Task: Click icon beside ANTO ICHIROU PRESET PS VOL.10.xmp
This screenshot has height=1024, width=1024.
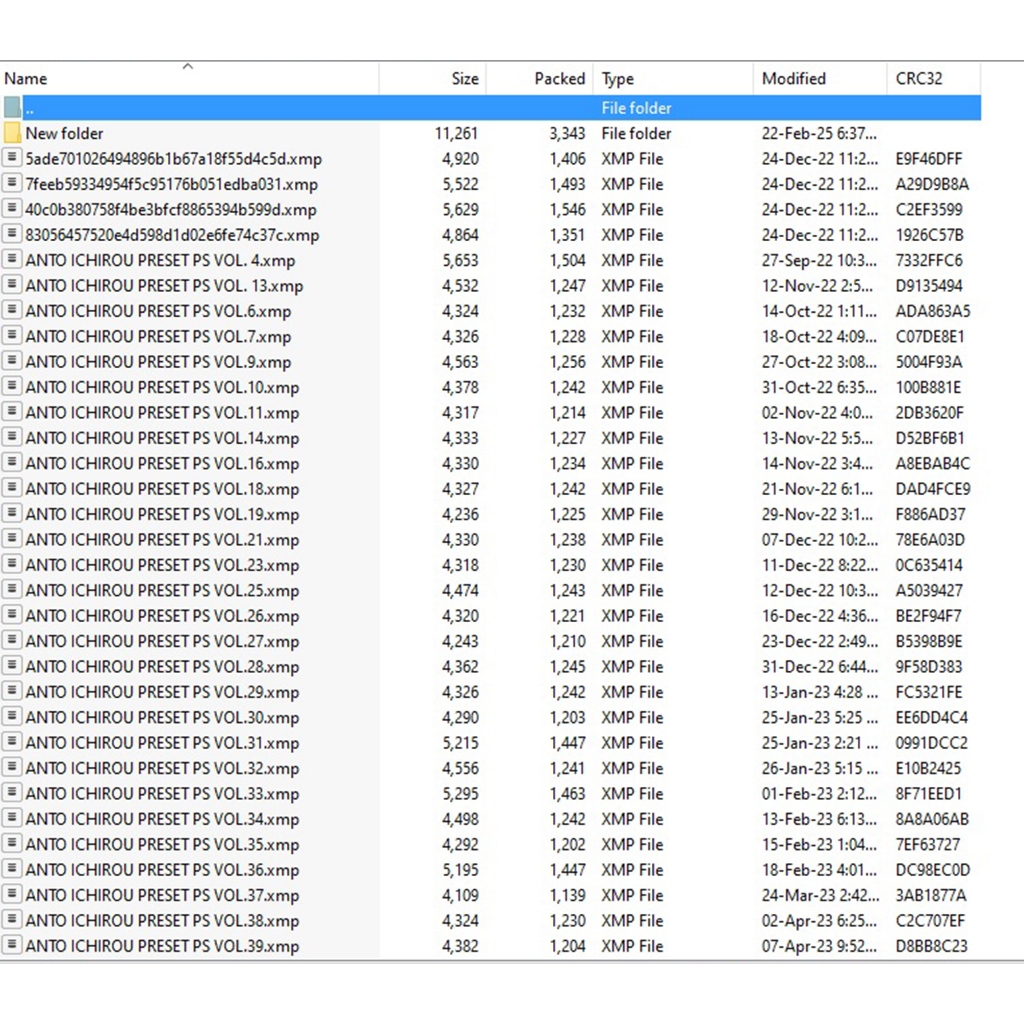Action: click(12, 387)
